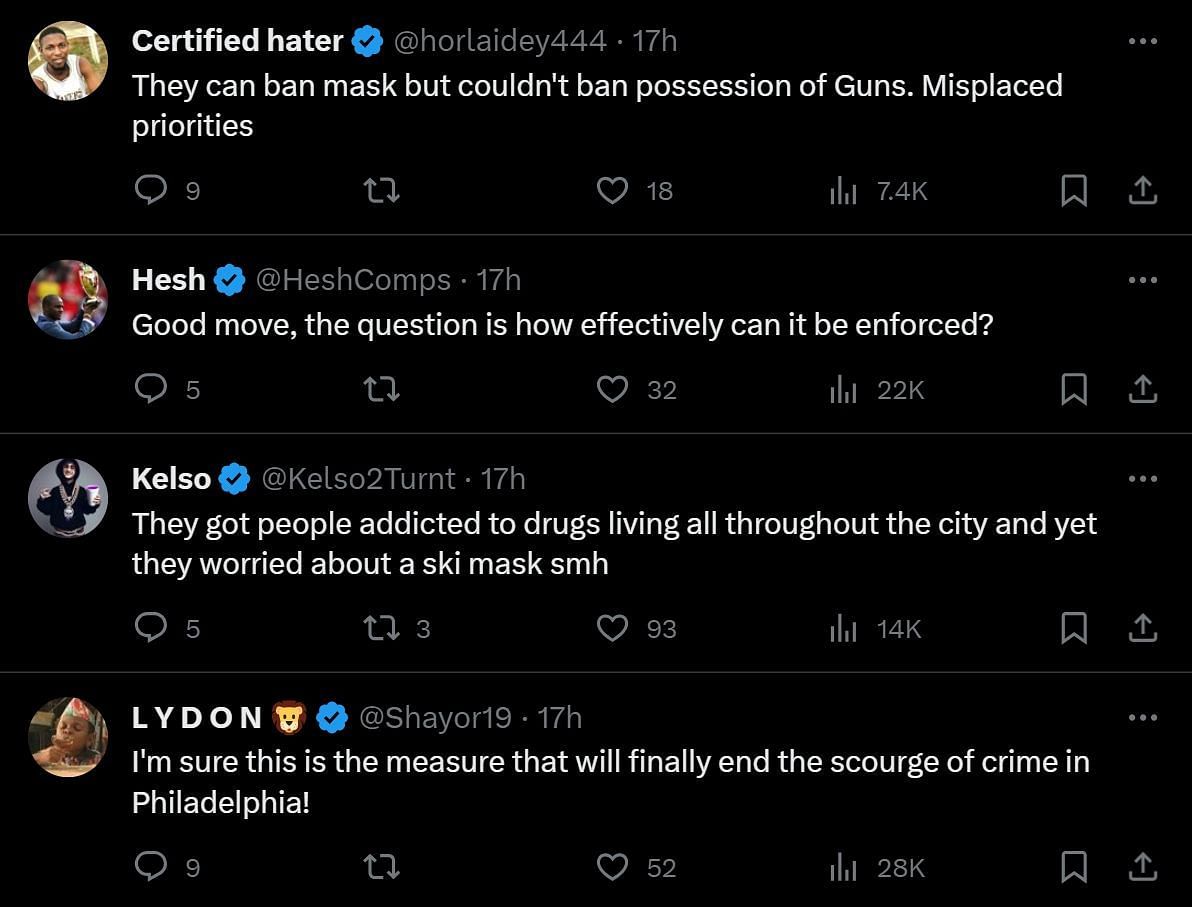
Task: Open Kelso tweet's 17h timestamp
Action: pyautogui.click(x=503, y=479)
